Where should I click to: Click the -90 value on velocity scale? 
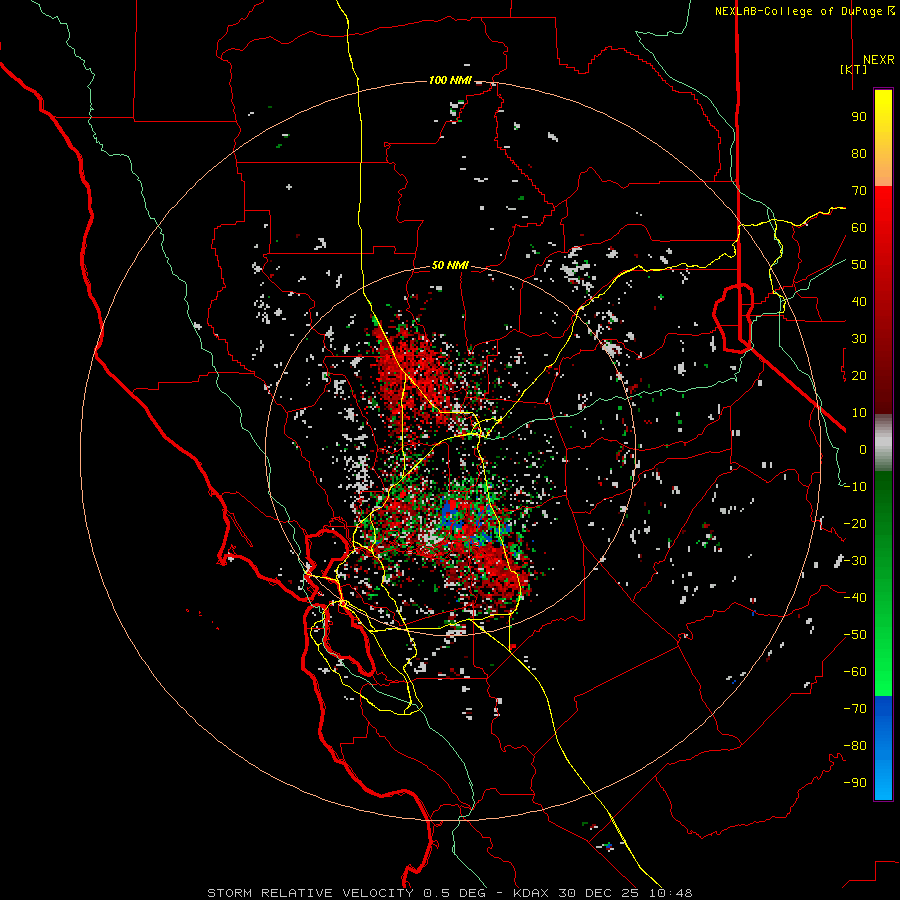[x=855, y=783]
